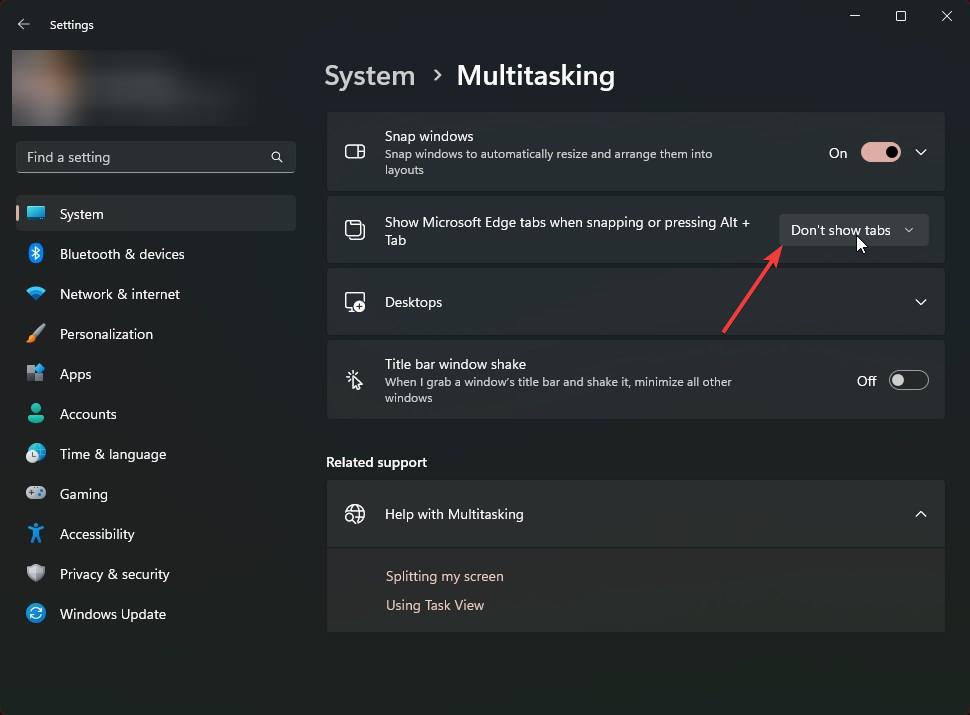Expand the Desktops section

point(921,302)
